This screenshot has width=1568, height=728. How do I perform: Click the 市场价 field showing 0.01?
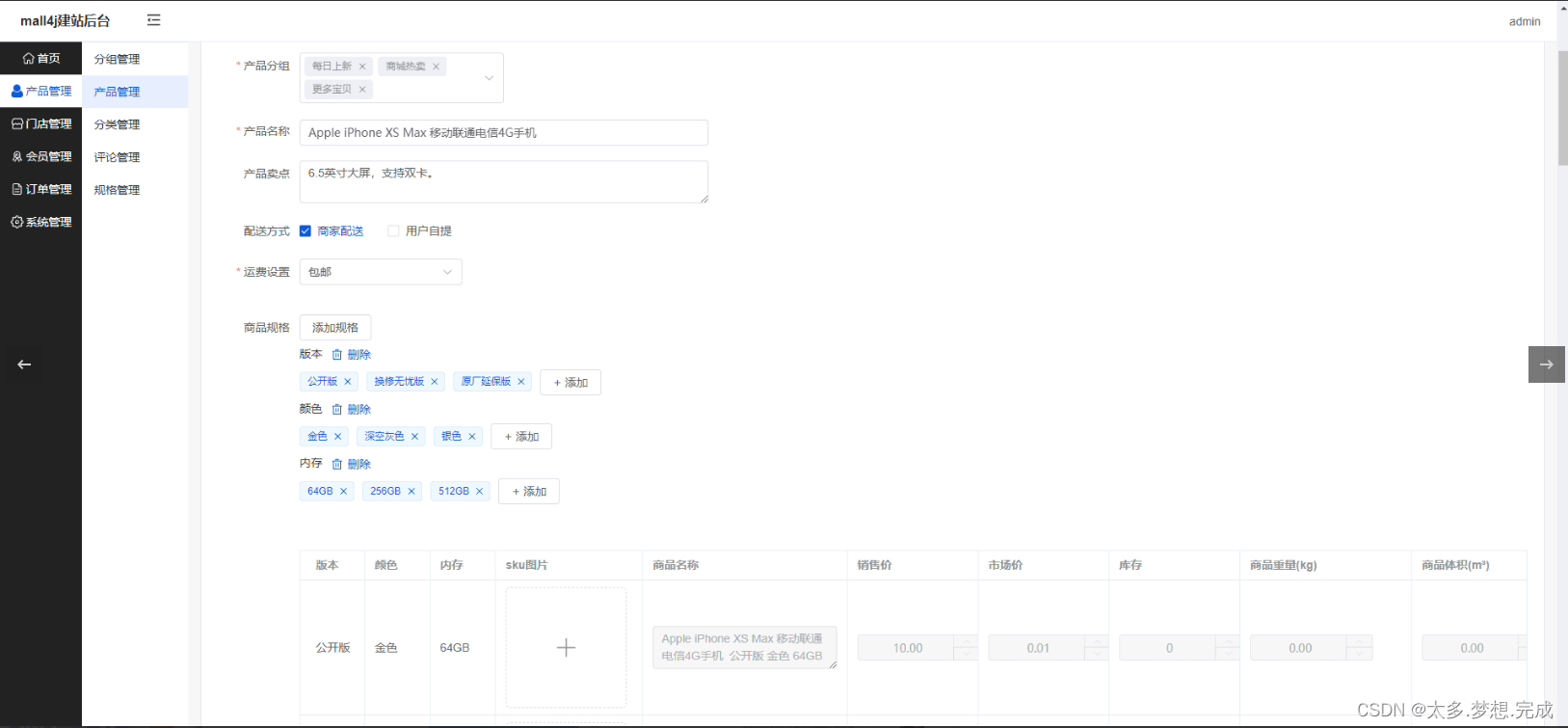[1037, 648]
